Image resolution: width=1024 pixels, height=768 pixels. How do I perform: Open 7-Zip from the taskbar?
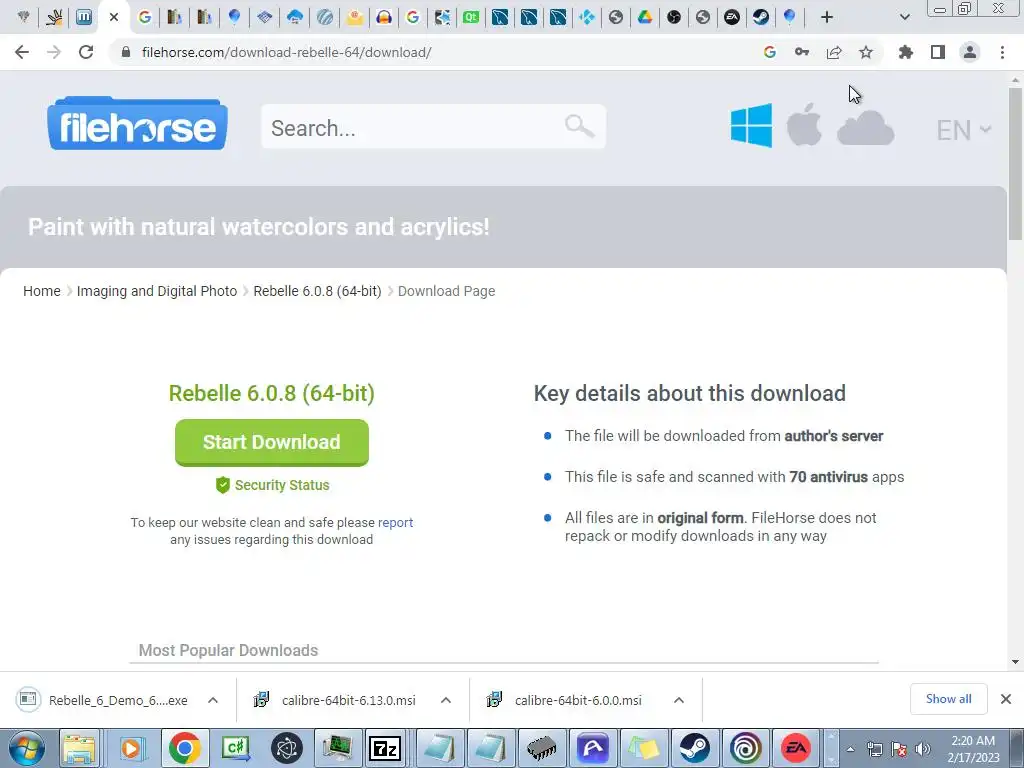(385, 748)
